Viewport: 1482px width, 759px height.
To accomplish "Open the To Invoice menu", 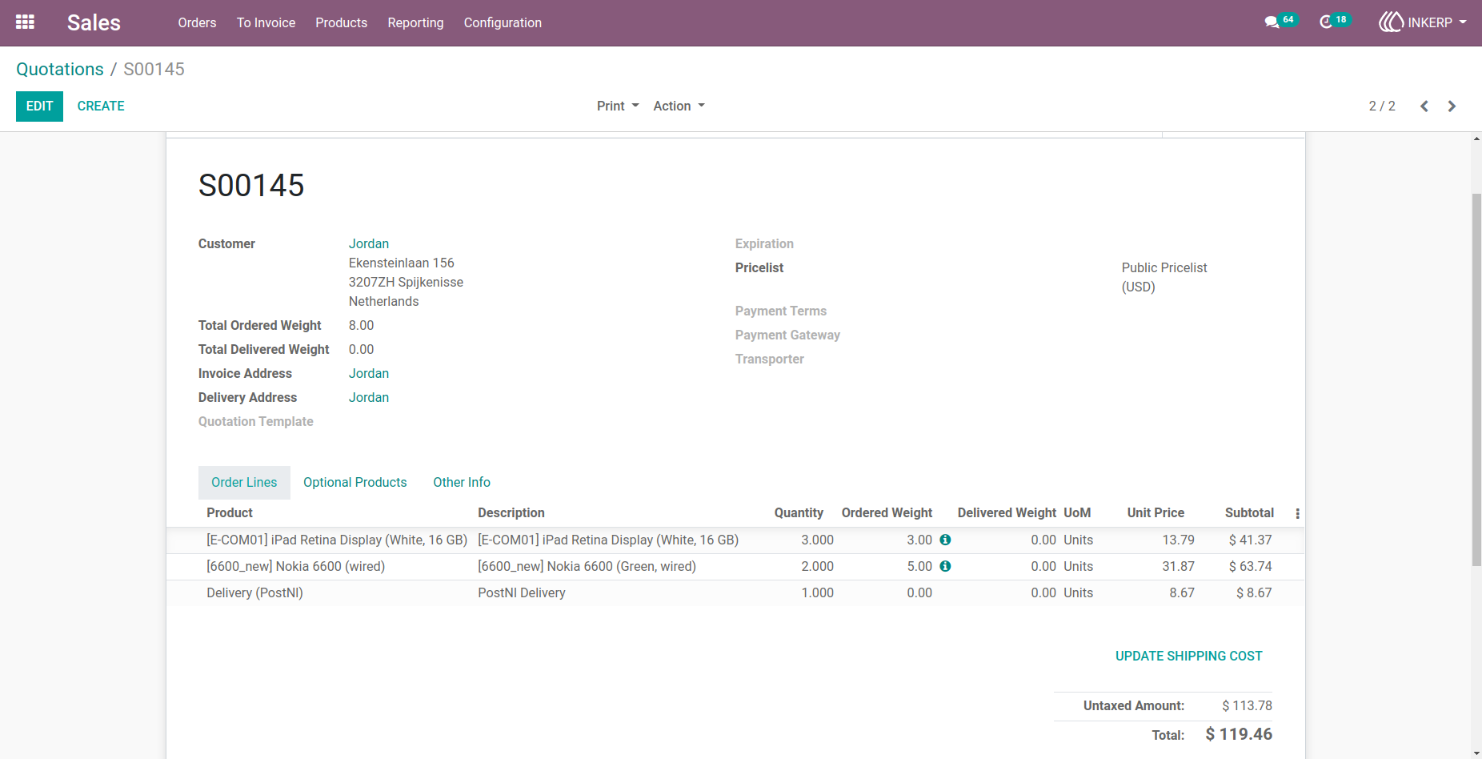I will tap(266, 22).
